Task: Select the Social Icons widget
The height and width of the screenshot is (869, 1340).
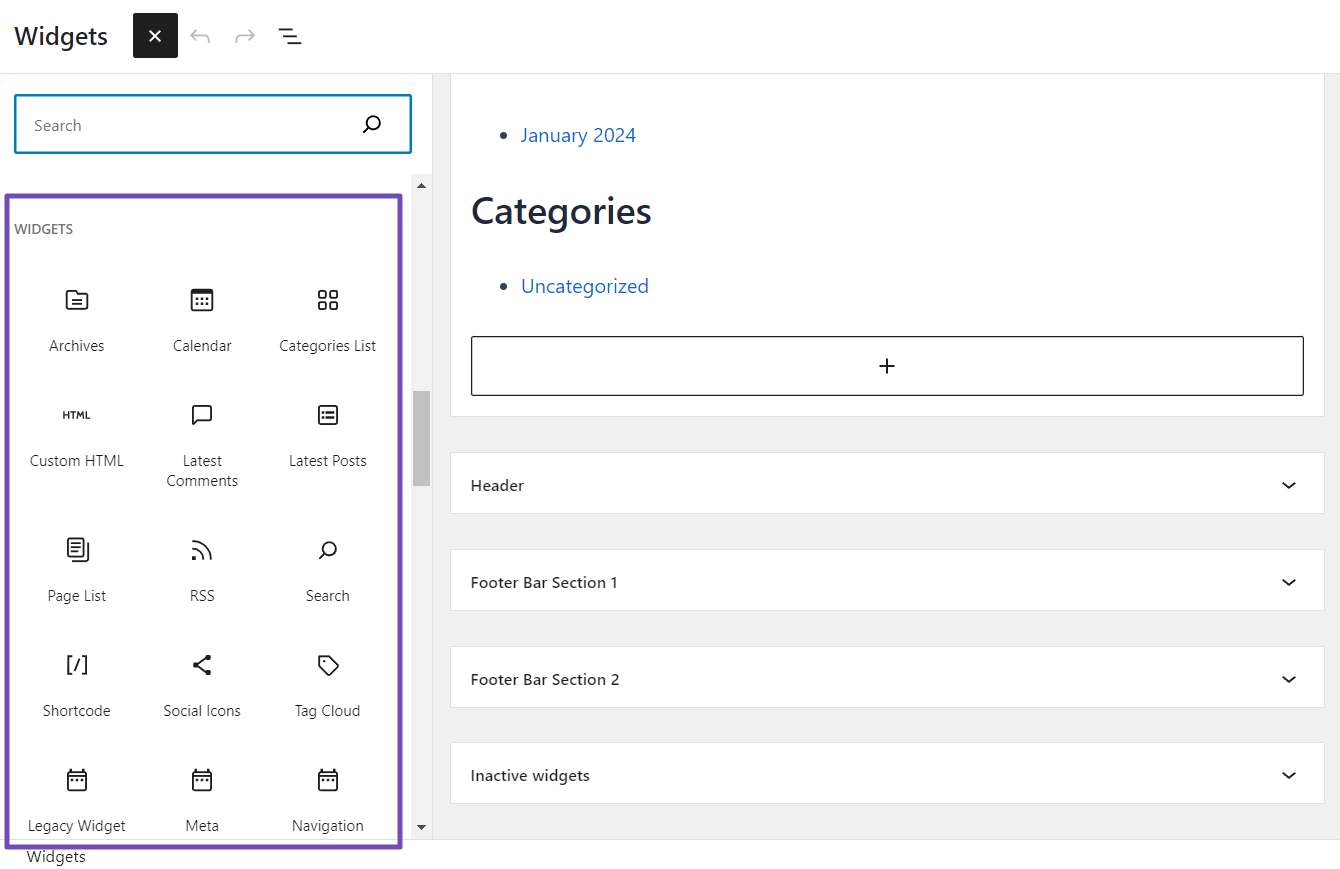Action: 202,686
